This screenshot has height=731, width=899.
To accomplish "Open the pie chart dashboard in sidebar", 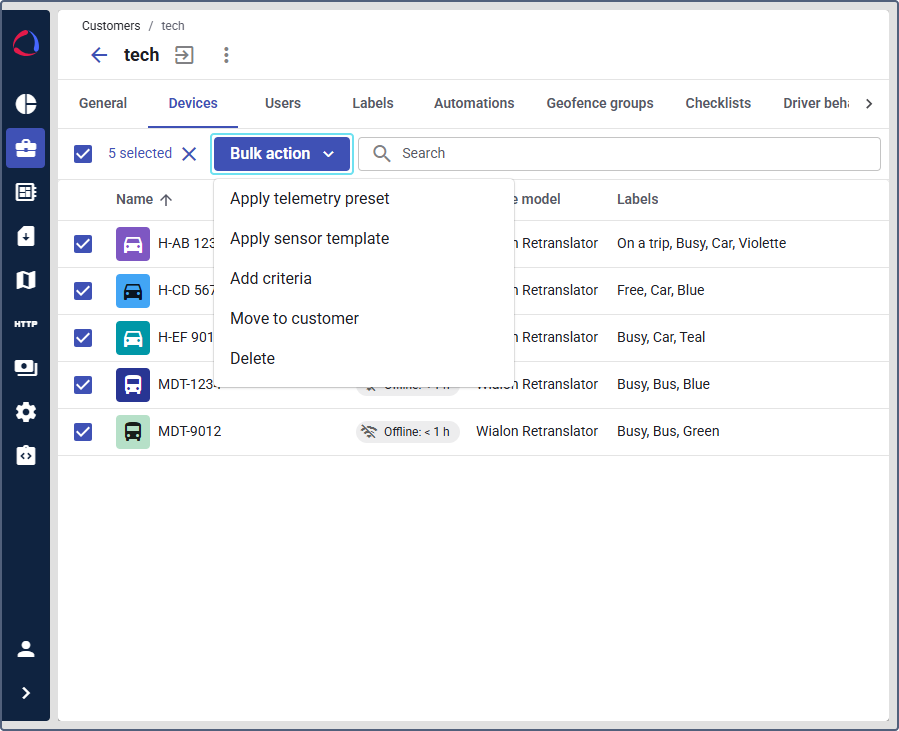I will click(x=26, y=104).
